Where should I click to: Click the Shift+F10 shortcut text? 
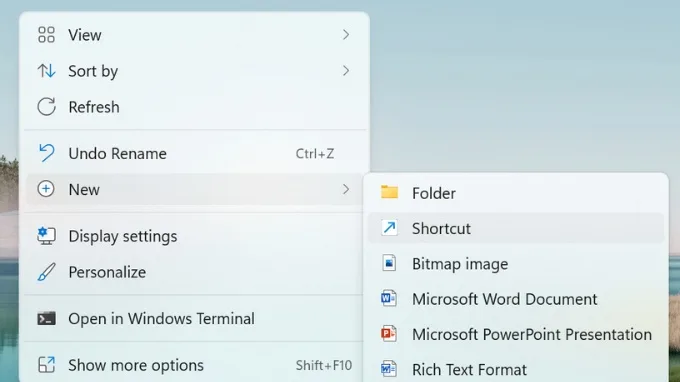[324, 365]
